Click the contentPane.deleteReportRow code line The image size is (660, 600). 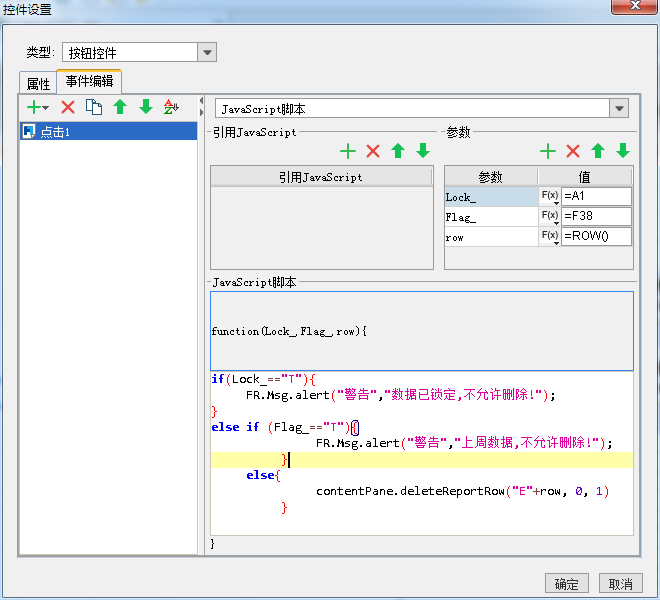point(462,491)
